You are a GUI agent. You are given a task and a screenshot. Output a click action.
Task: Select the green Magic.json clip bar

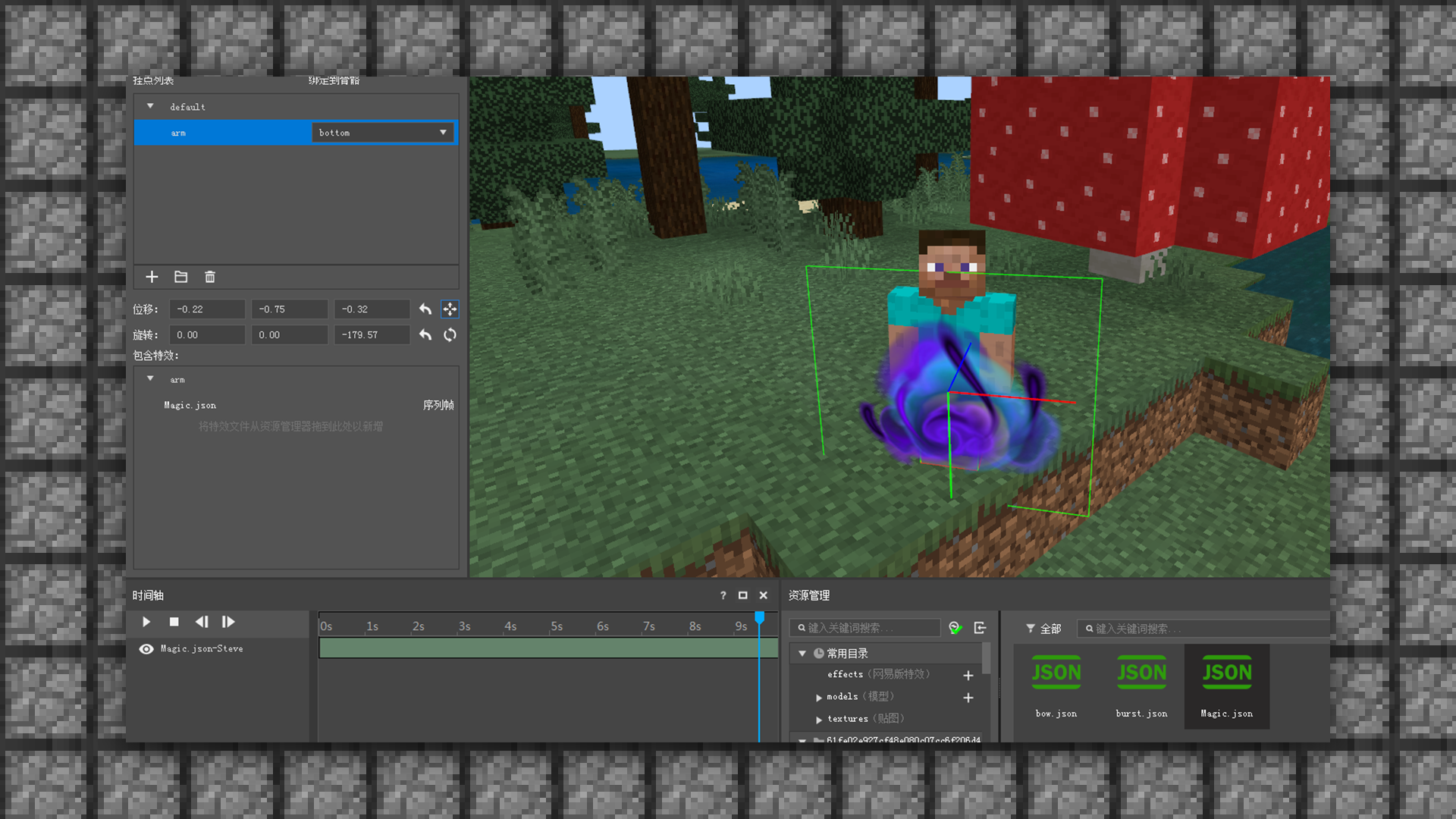click(x=548, y=648)
